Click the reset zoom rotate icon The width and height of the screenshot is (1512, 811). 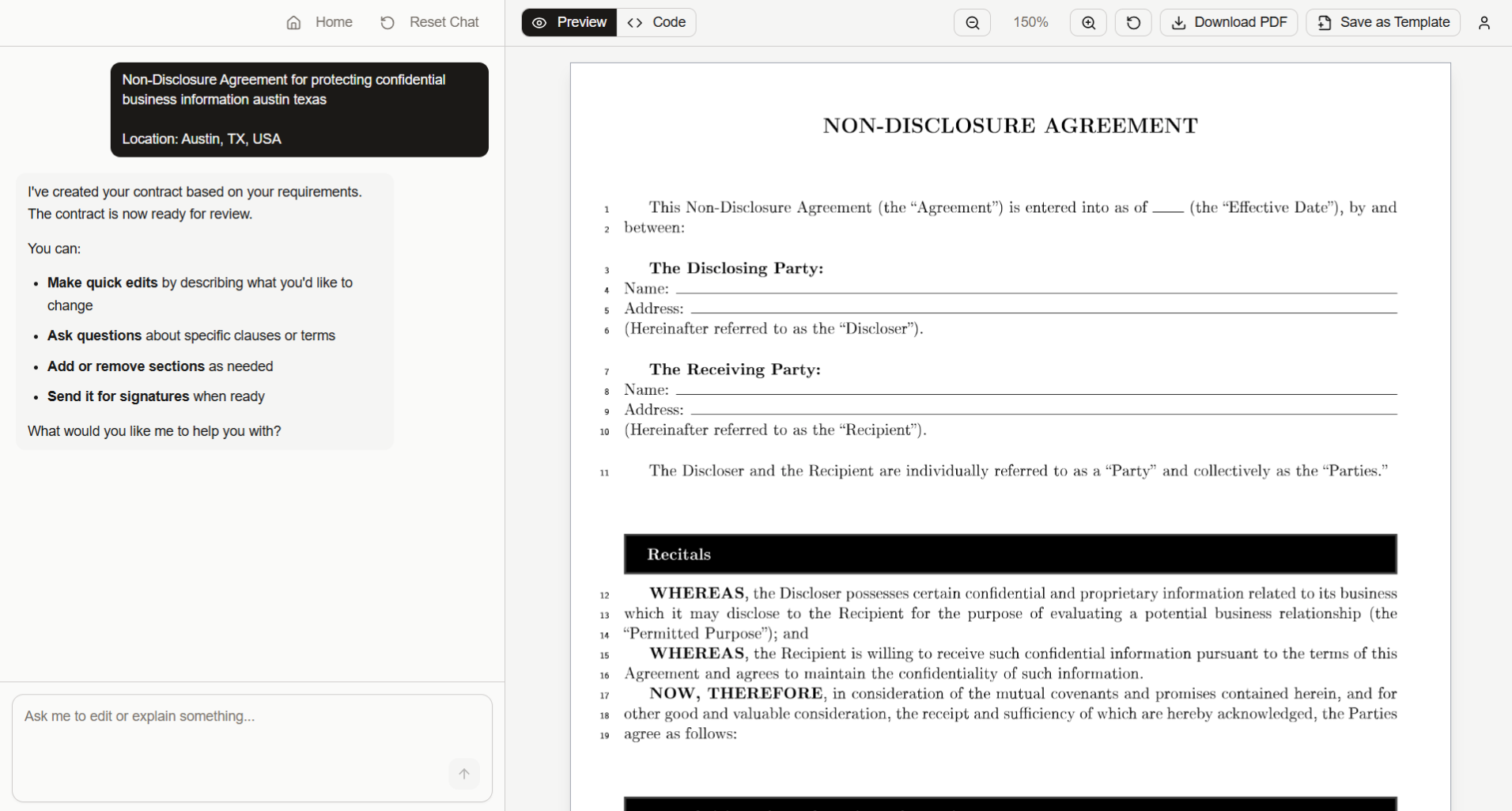pyautogui.click(x=1133, y=23)
